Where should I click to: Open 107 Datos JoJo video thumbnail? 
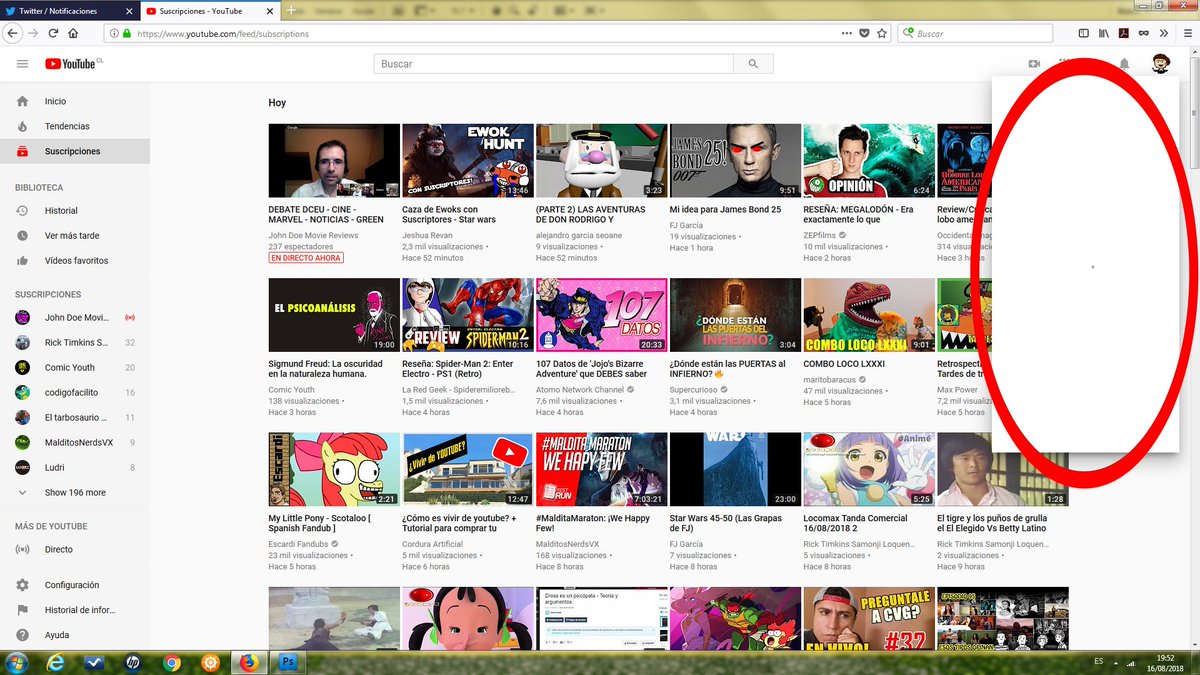click(x=601, y=315)
